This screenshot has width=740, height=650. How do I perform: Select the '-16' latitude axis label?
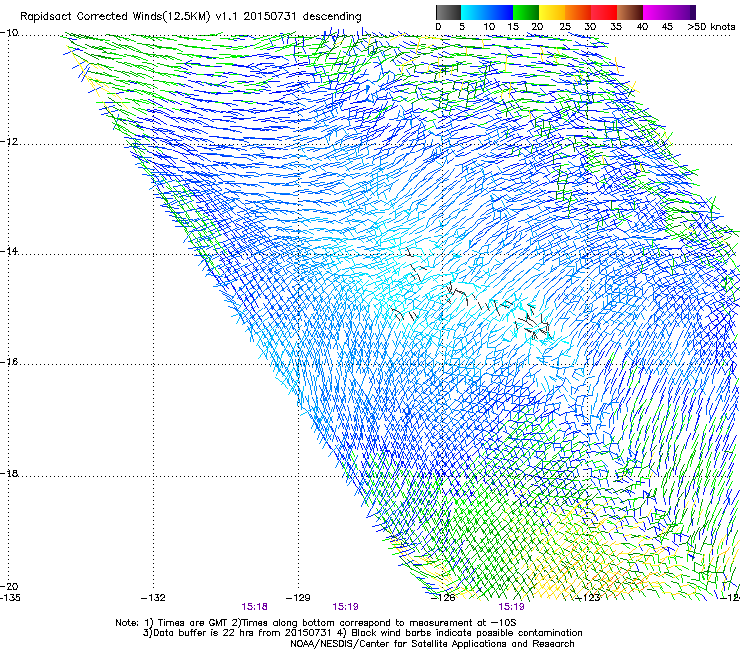coord(9,362)
